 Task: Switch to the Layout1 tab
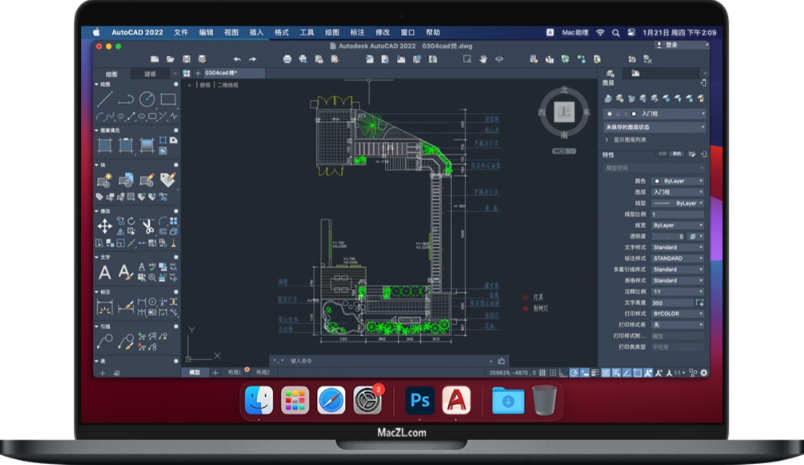point(234,372)
